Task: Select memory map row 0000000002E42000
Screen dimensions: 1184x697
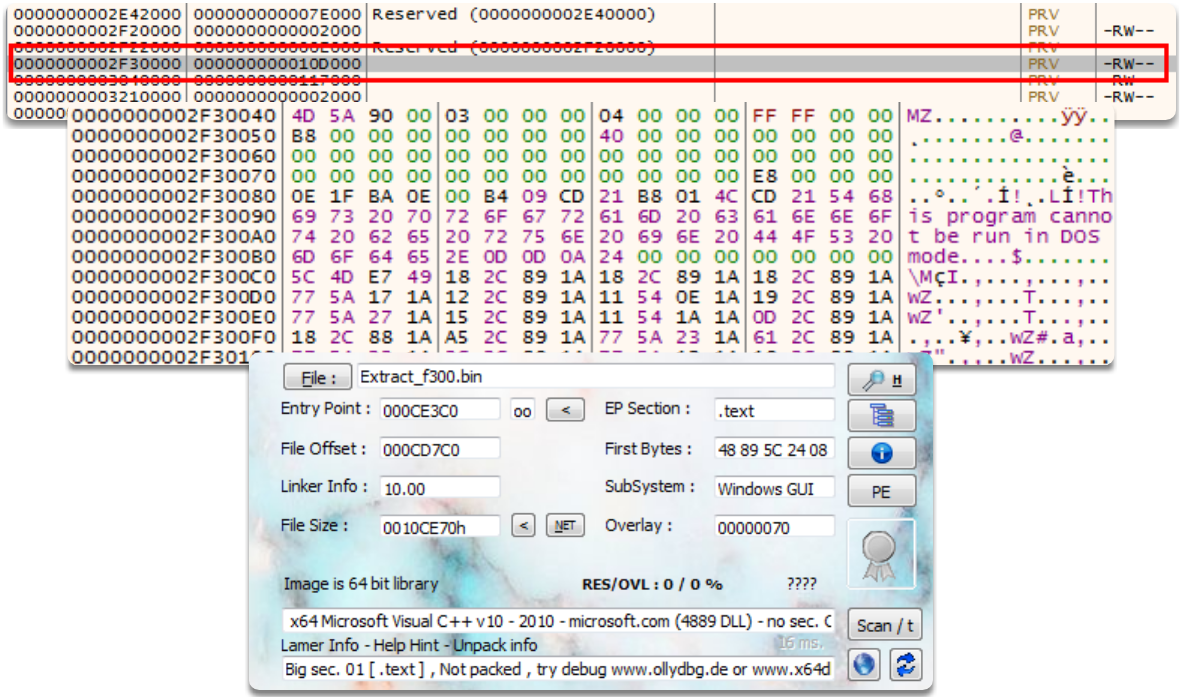Action: (x=589, y=14)
